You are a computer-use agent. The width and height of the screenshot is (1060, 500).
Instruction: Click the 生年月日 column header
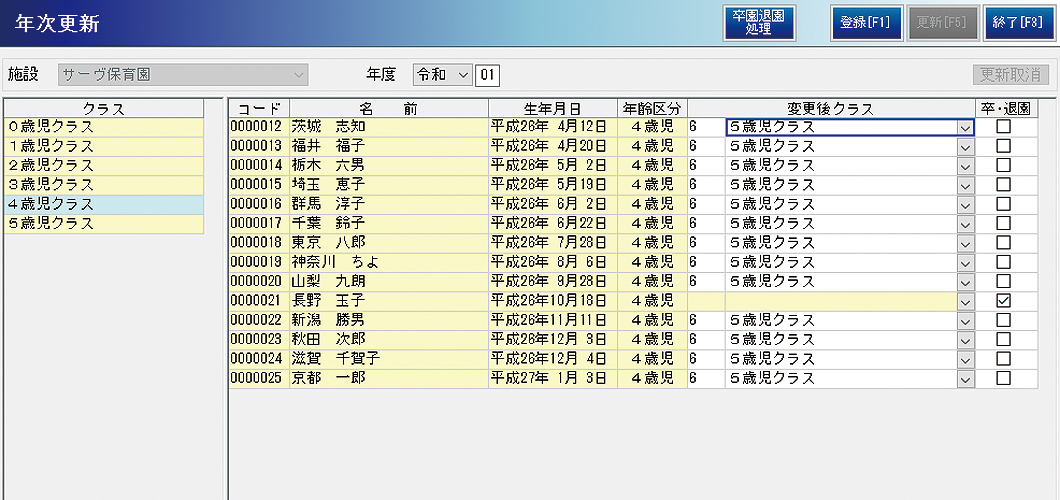click(552, 108)
